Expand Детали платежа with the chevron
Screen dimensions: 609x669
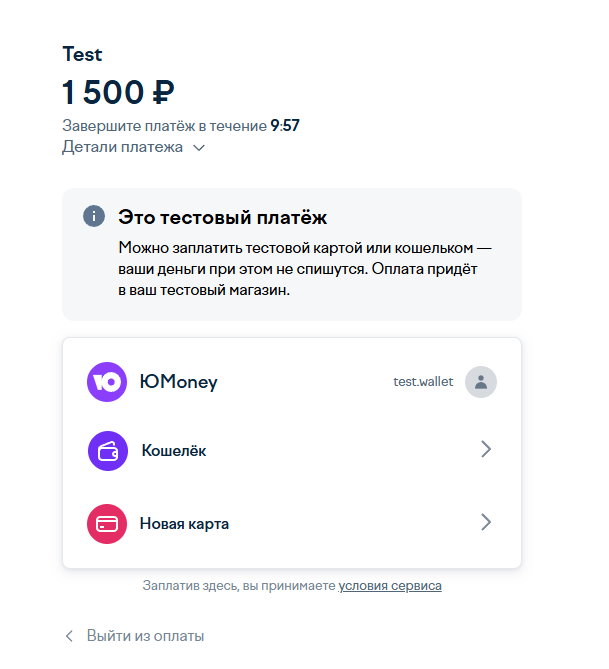click(199, 148)
